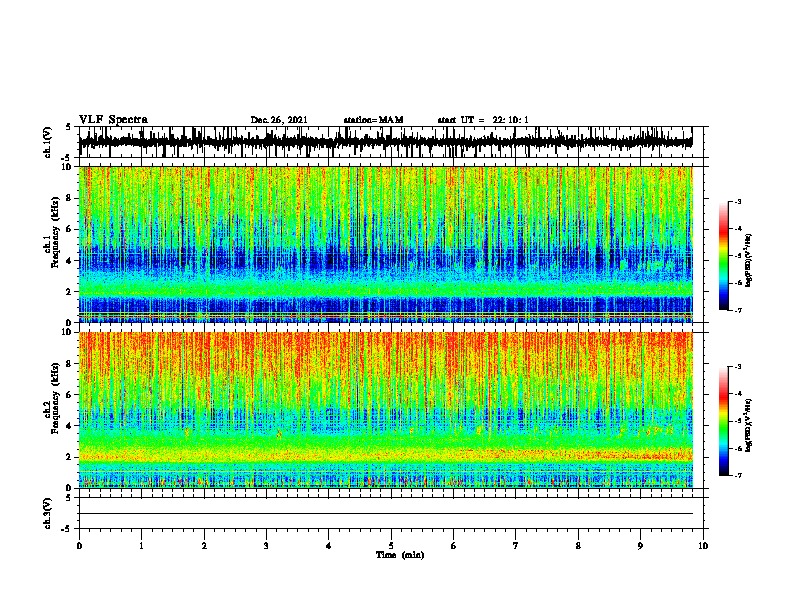Click time axis tick label "2"
This screenshot has width=792, height=612.
coord(204,546)
